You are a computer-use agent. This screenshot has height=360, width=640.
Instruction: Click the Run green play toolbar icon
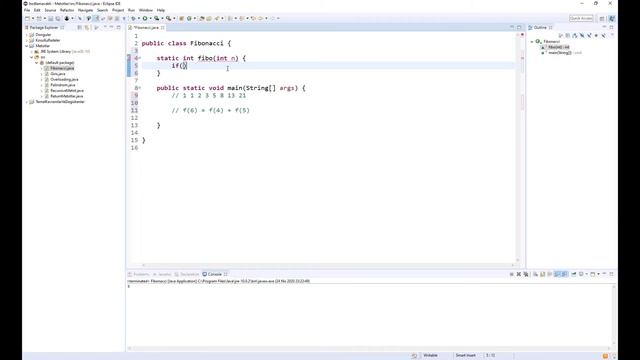[x=145, y=18]
